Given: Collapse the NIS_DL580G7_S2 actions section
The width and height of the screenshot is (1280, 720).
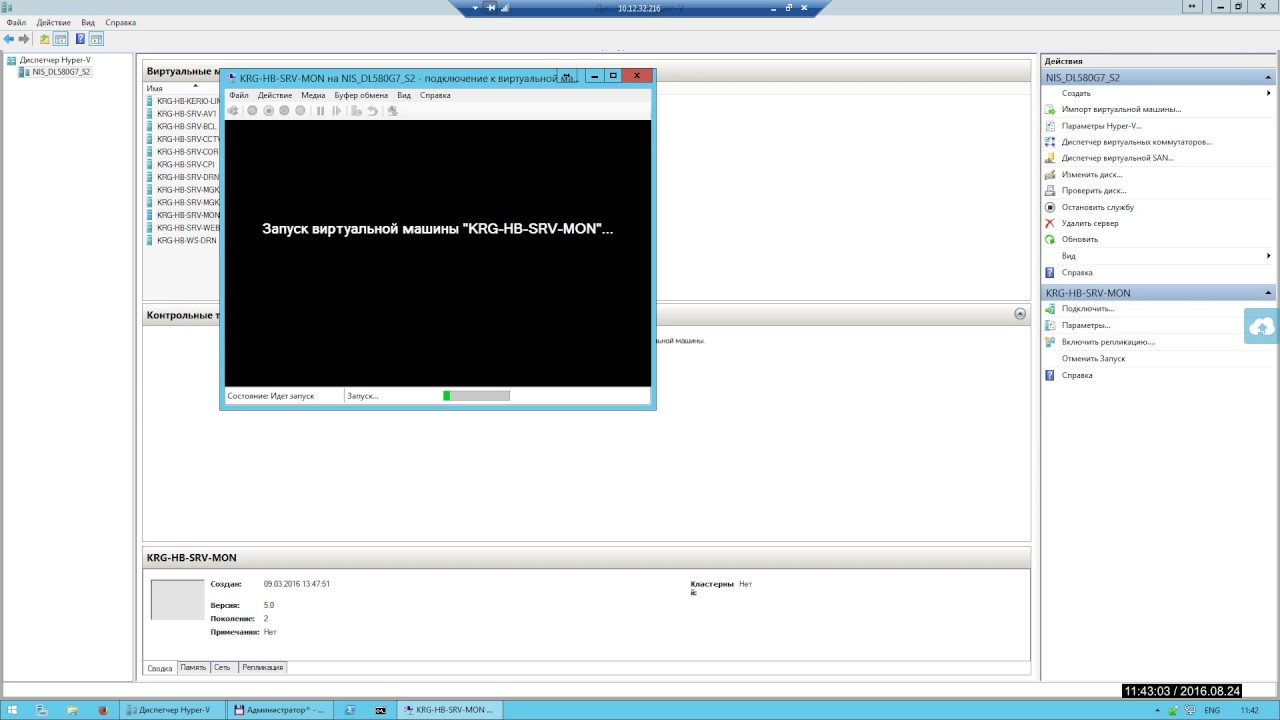Looking at the screenshot, I should tap(1269, 77).
